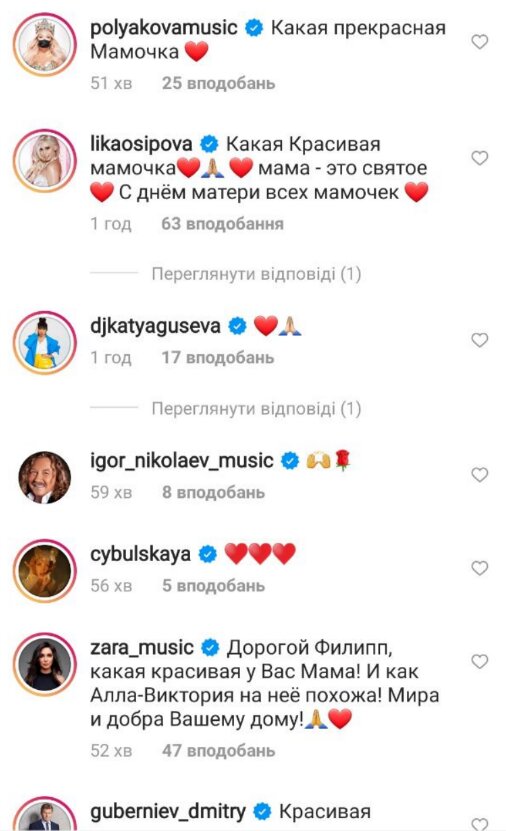
Task: Tap heart icon next to cybulskaya comment
Action: tap(480, 568)
